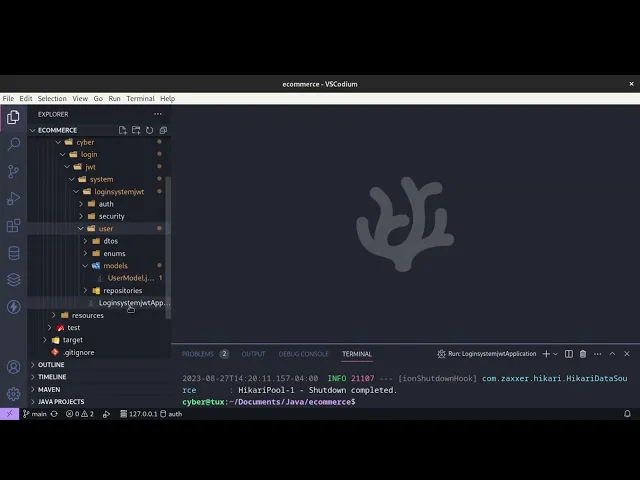This screenshot has width=640, height=480.
Task: Open the Accounts menu icon
Action: pyautogui.click(x=13, y=367)
